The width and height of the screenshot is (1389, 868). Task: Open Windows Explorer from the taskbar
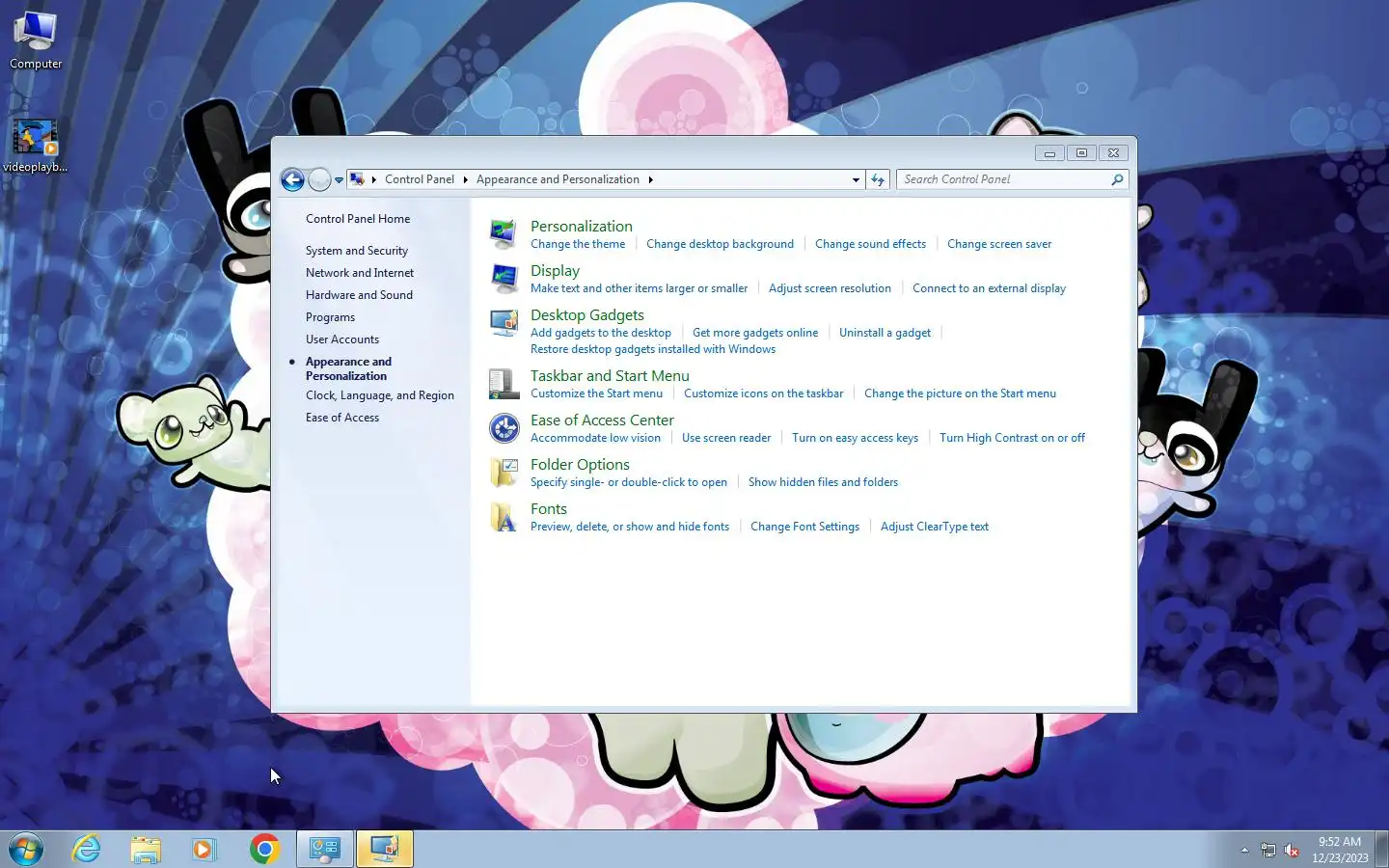click(146, 849)
